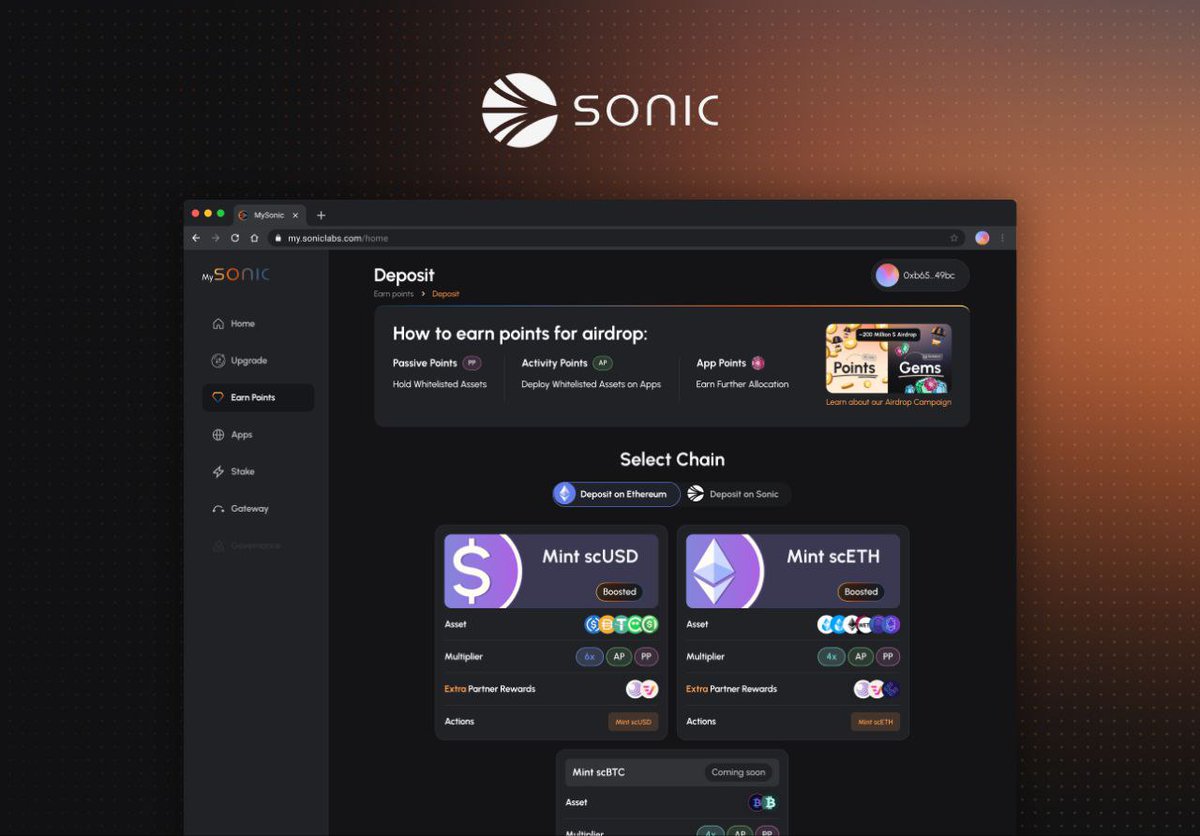Screen dimensions: 1200x836
Task: Click Learn about our Airdrop Campaign link
Action: pos(889,402)
